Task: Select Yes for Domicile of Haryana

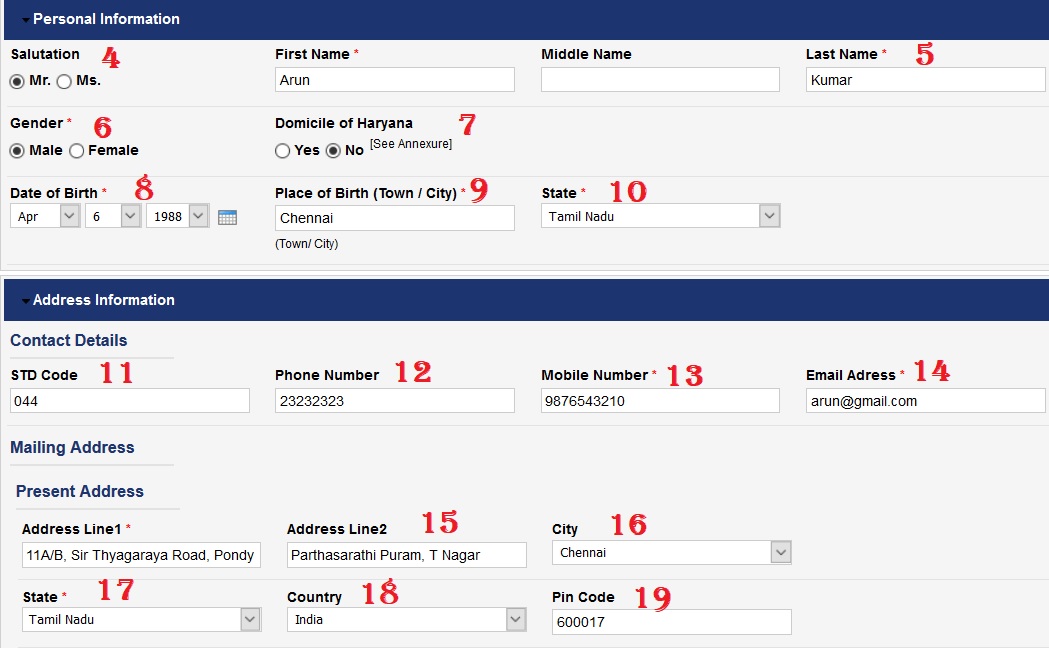Action: coord(282,151)
